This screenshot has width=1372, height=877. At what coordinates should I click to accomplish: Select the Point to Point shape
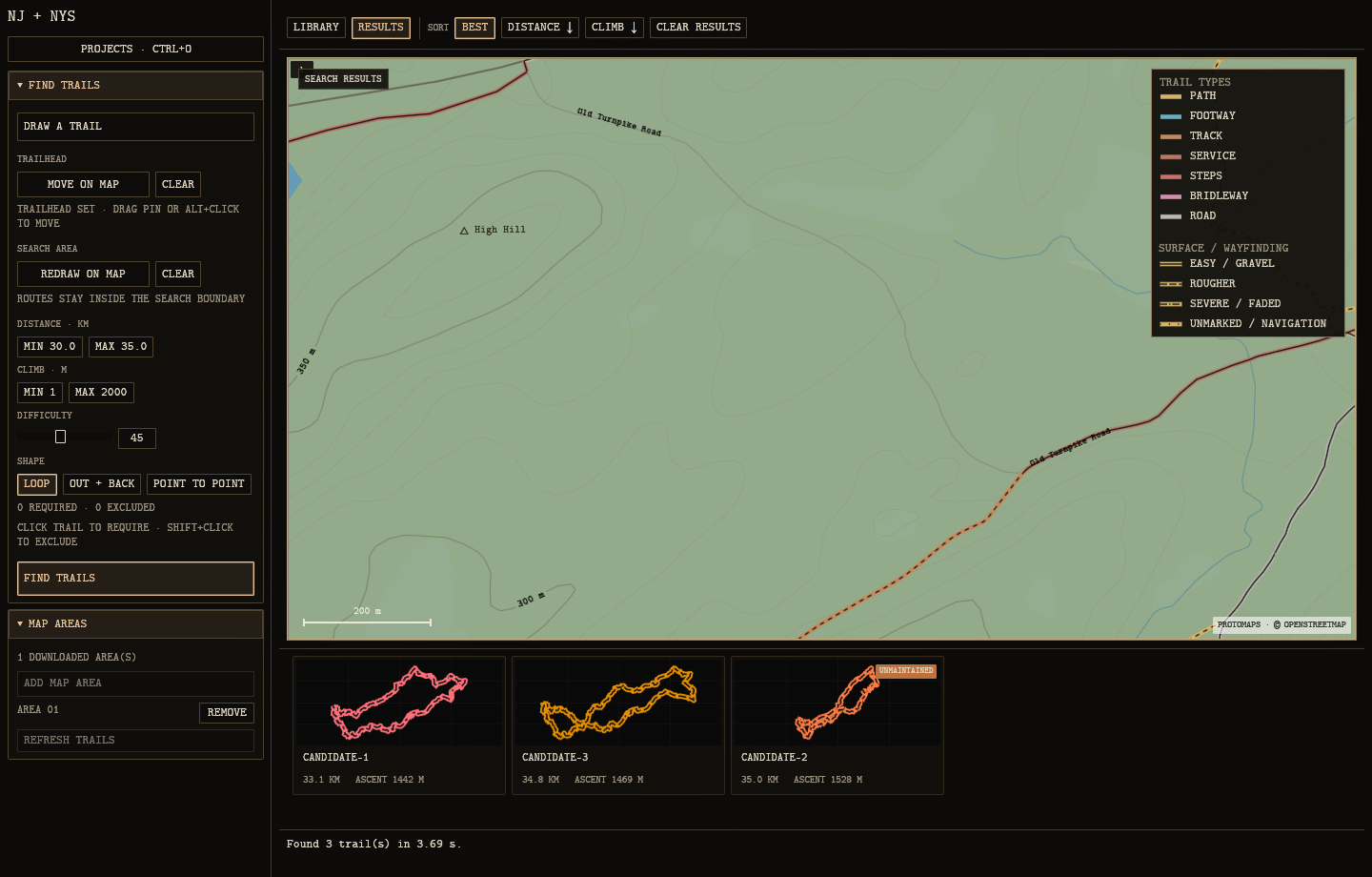point(199,484)
